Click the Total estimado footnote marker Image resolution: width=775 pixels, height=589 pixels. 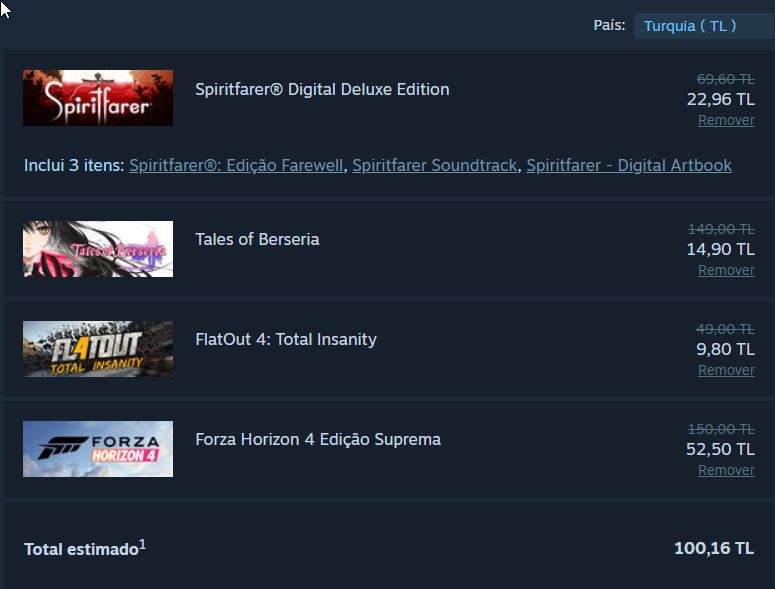click(142, 544)
